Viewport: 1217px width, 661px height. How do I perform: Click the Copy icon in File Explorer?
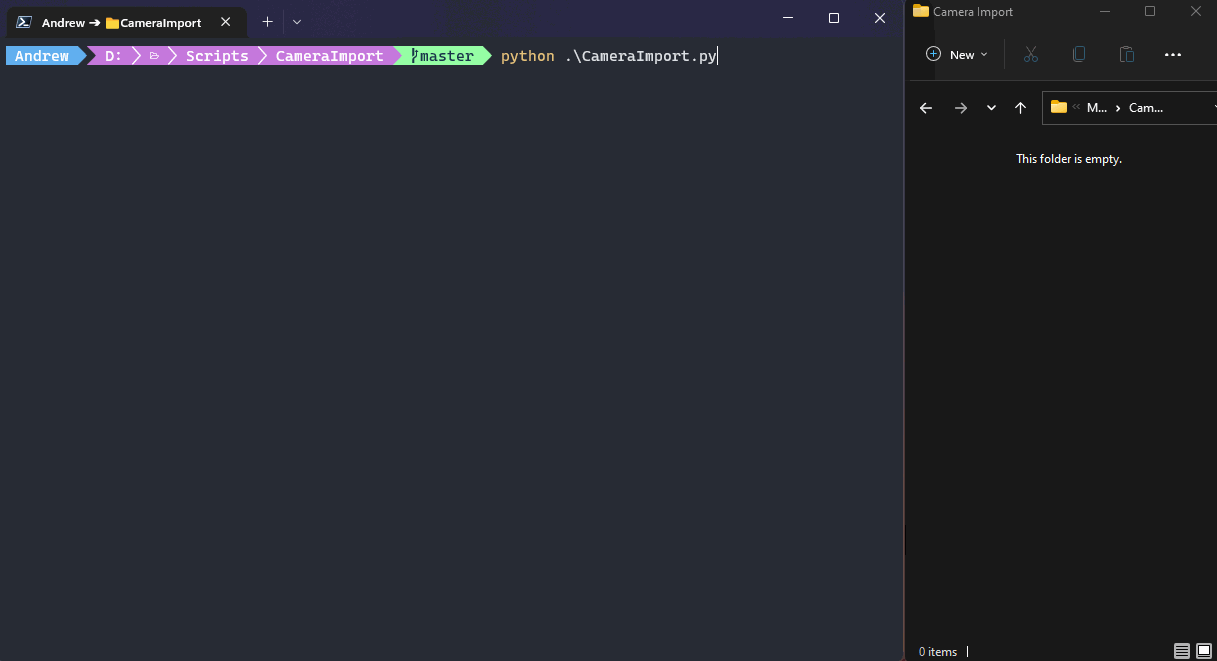click(x=1078, y=55)
